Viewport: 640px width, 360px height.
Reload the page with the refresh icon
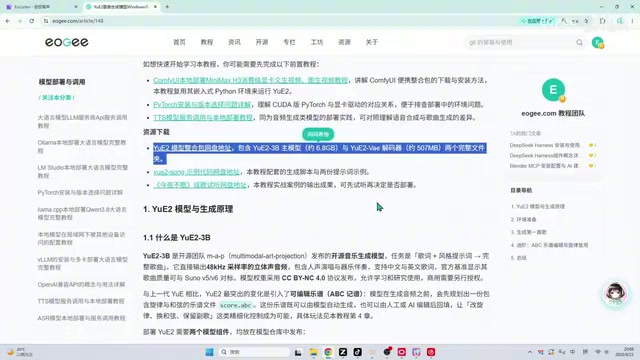tap(31, 21)
